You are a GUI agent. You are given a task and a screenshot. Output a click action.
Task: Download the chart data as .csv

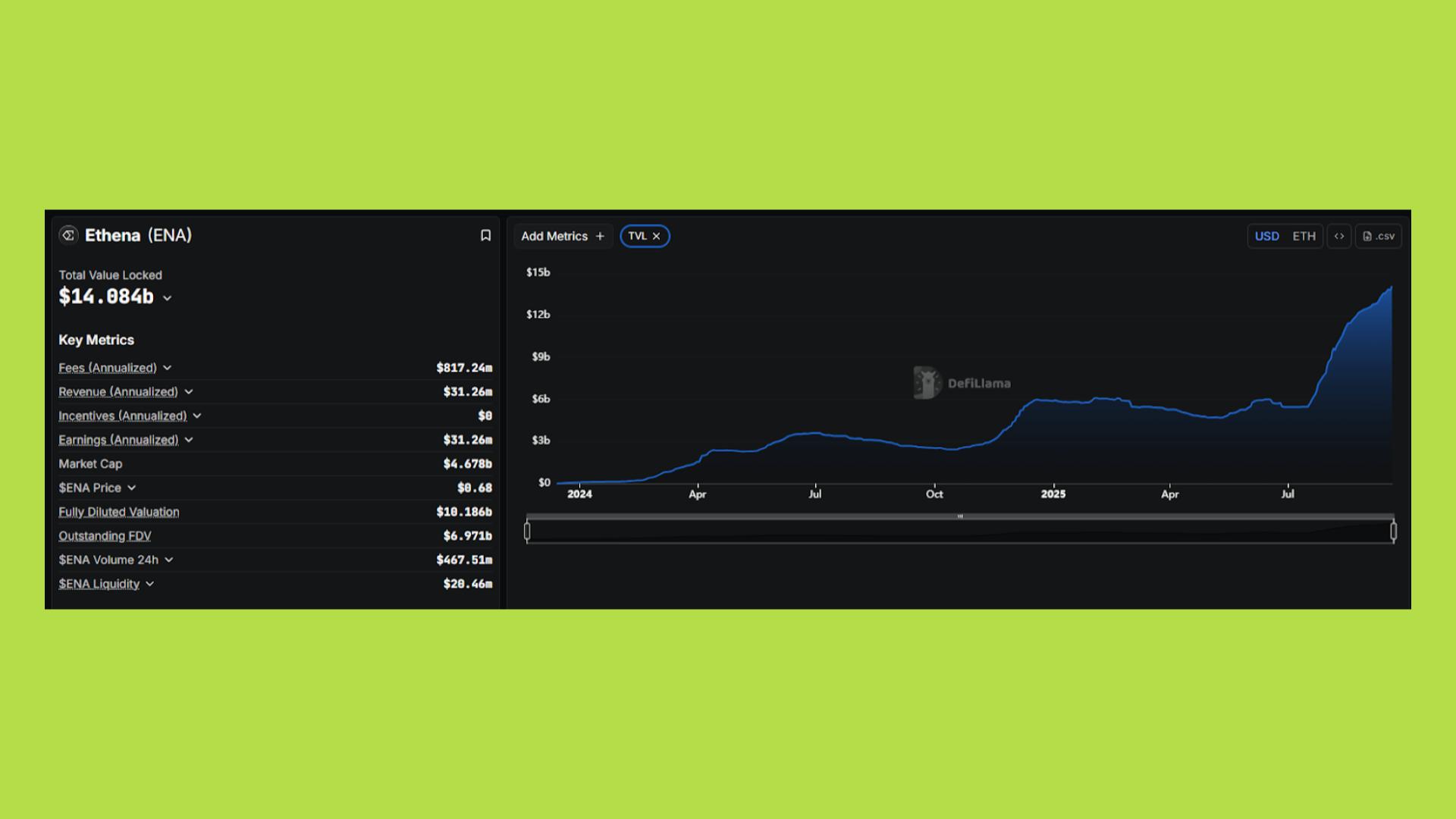(x=1378, y=236)
